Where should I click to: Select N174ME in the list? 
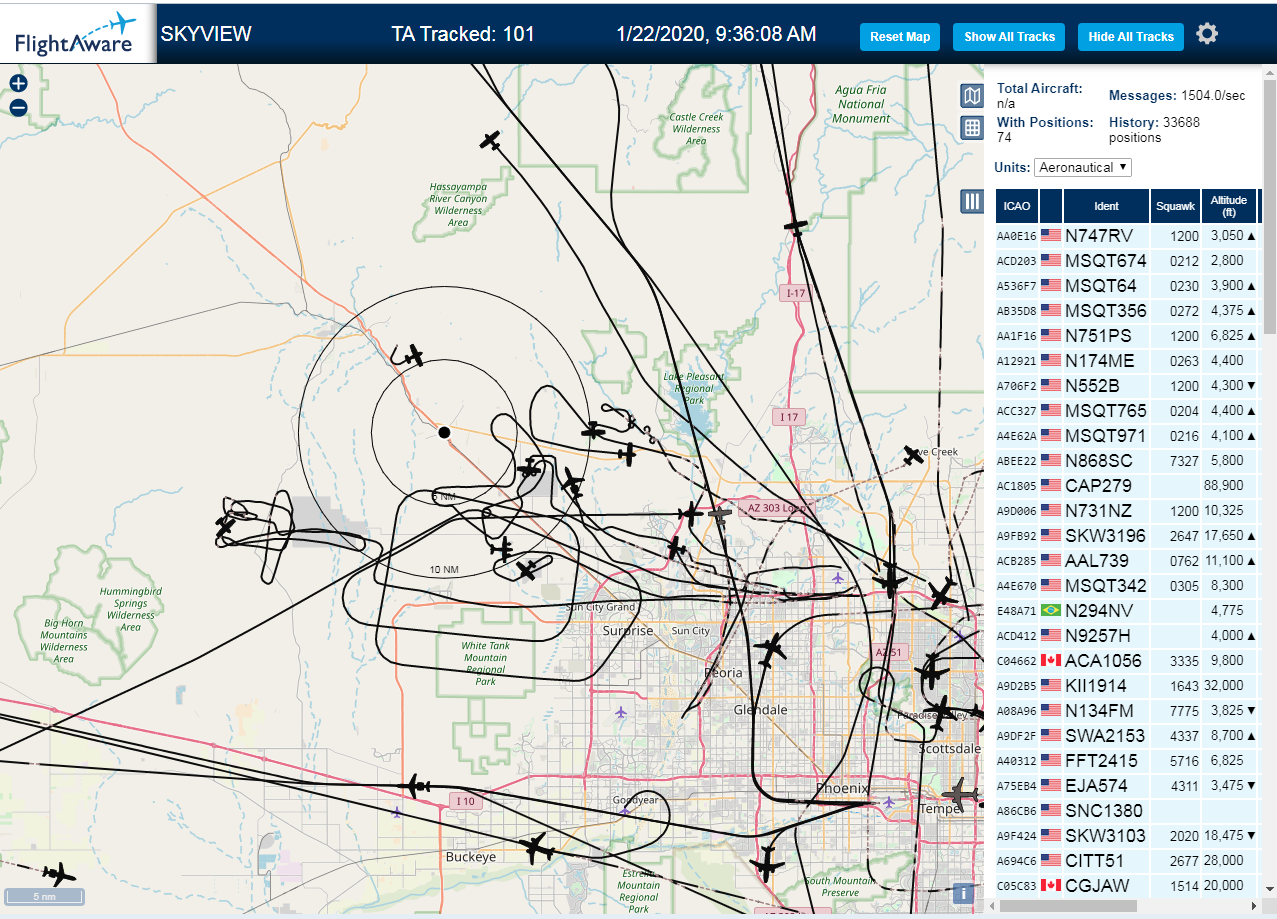pos(1126,361)
